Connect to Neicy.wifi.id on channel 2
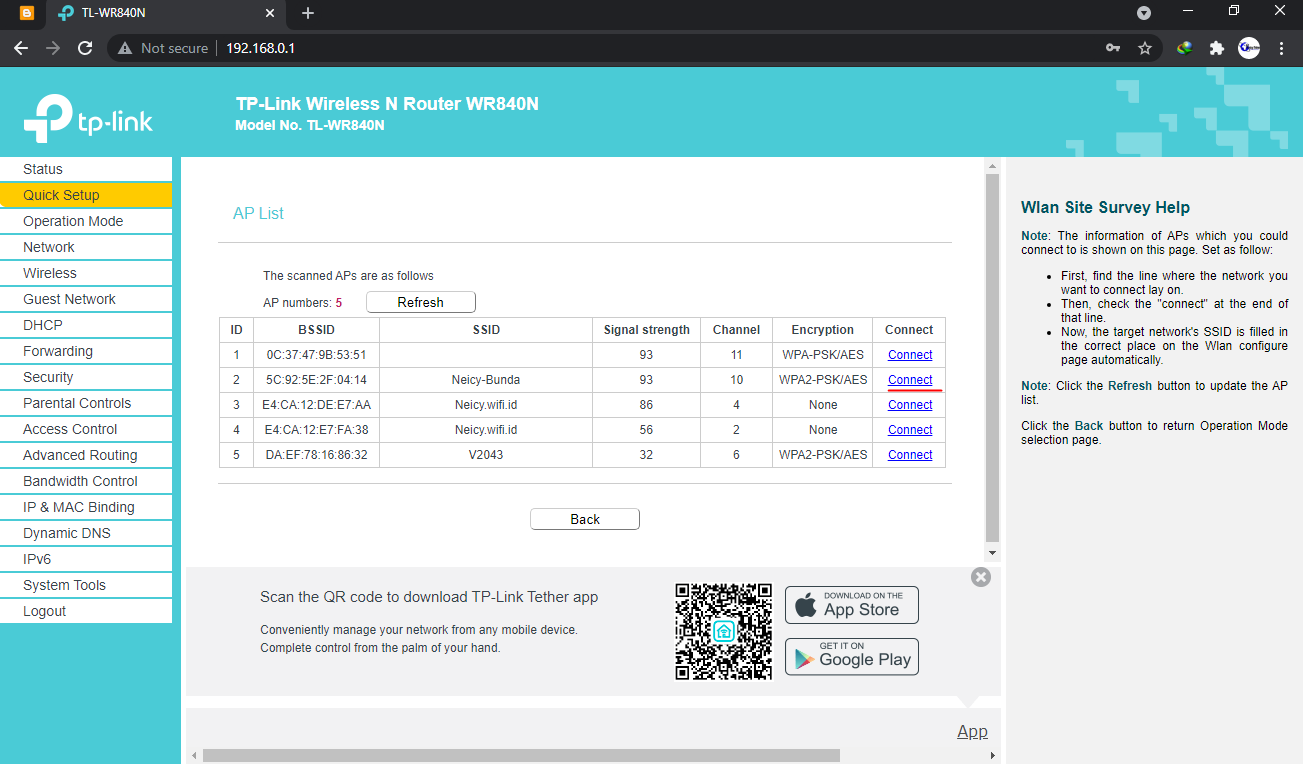 click(x=910, y=430)
